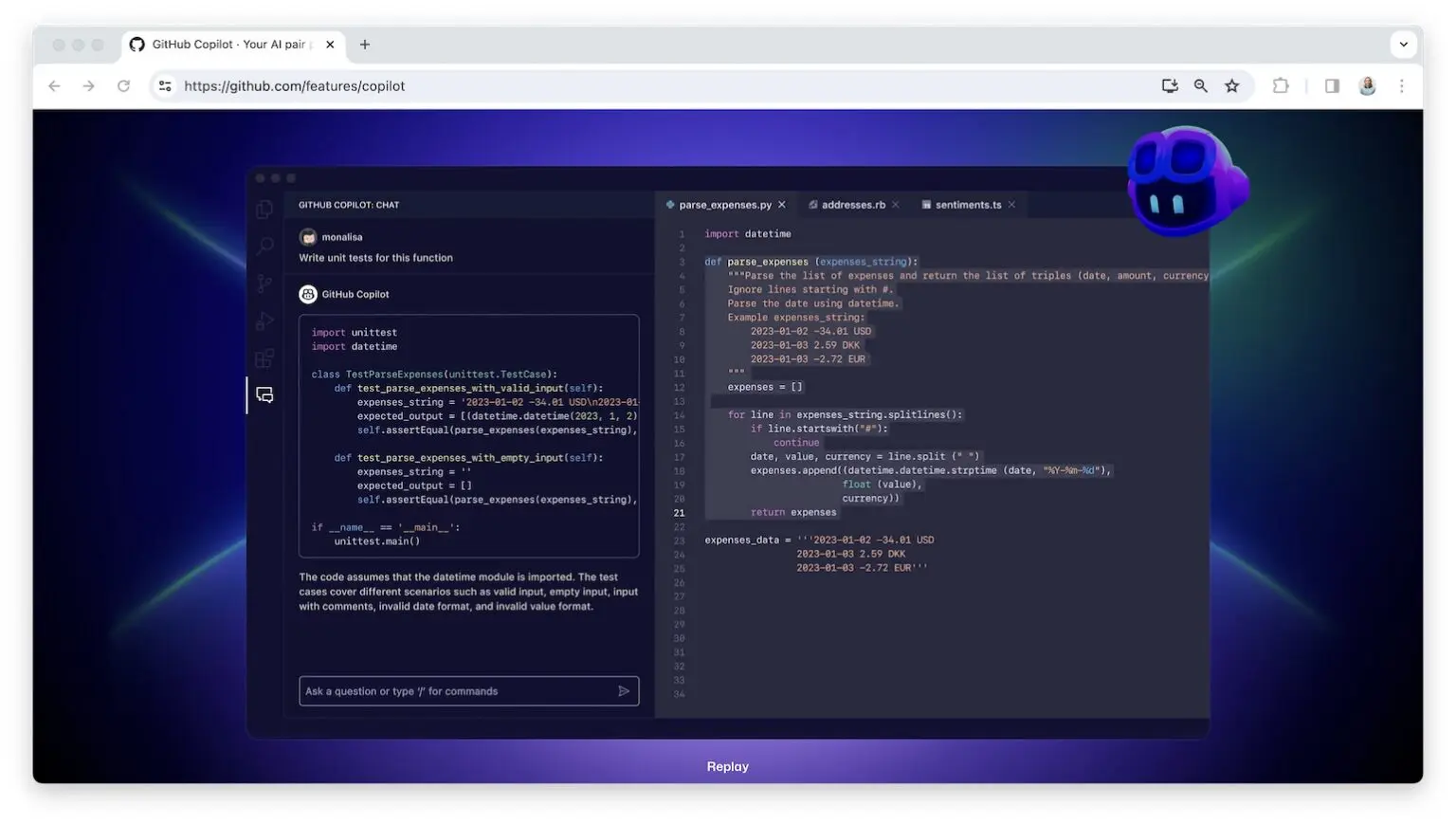Open the Explorer icon in the sidebar
The height and width of the screenshot is (824, 1456).
tap(264, 210)
